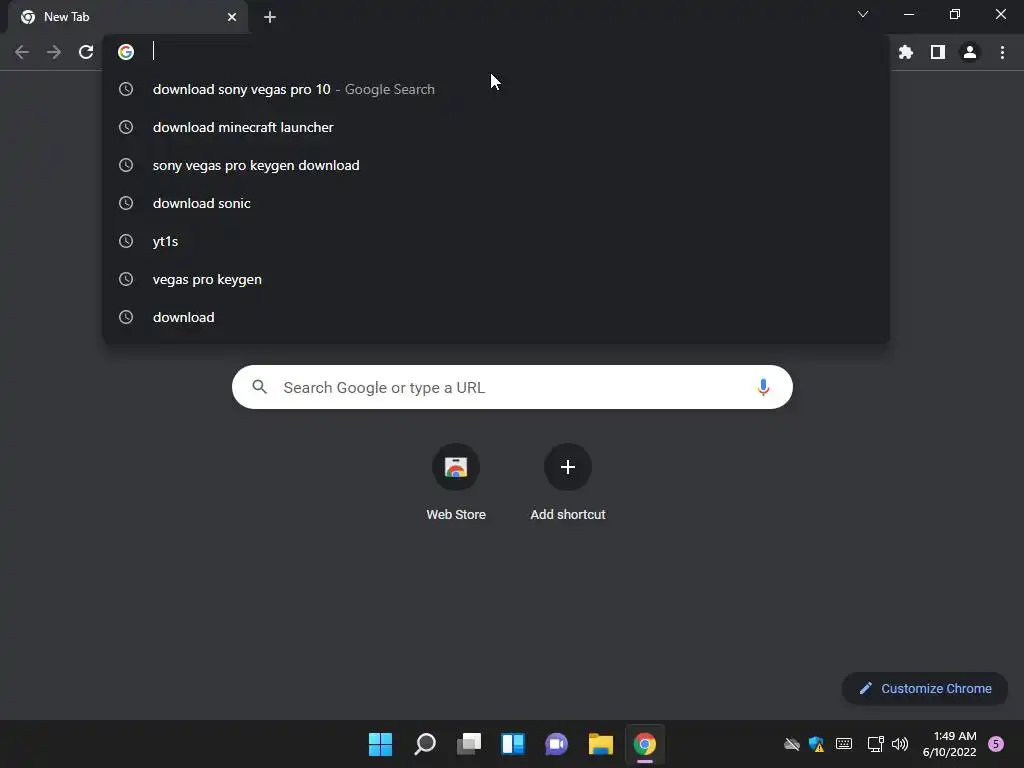Close the New Tab tab
The height and width of the screenshot is (768, 1024).
pos(232,17)
